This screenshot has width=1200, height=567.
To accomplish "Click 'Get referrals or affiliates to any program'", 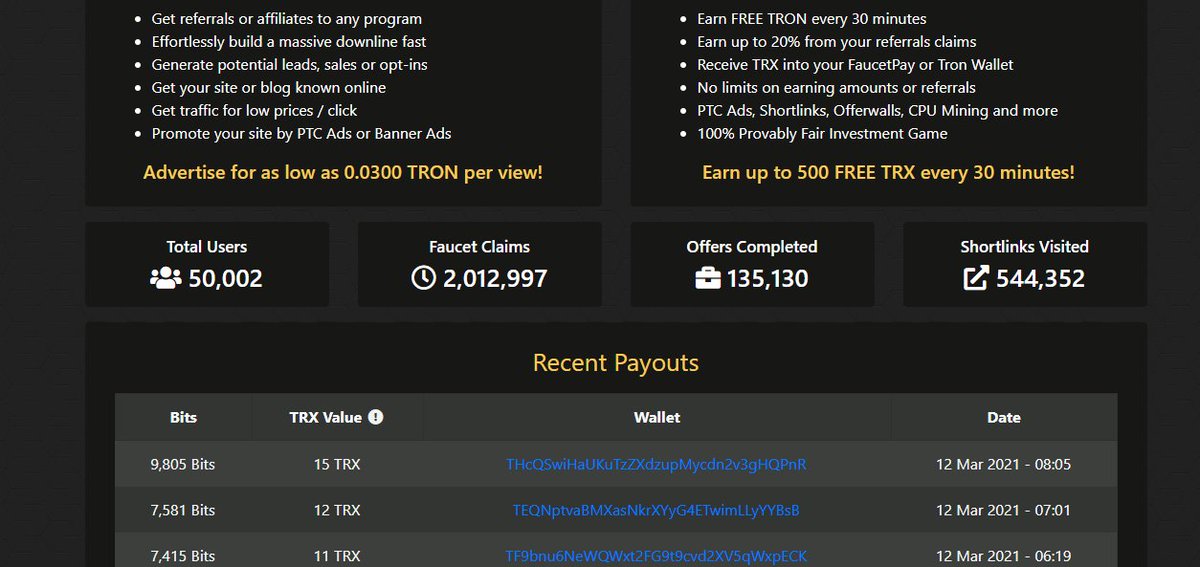I will (287, 19).
